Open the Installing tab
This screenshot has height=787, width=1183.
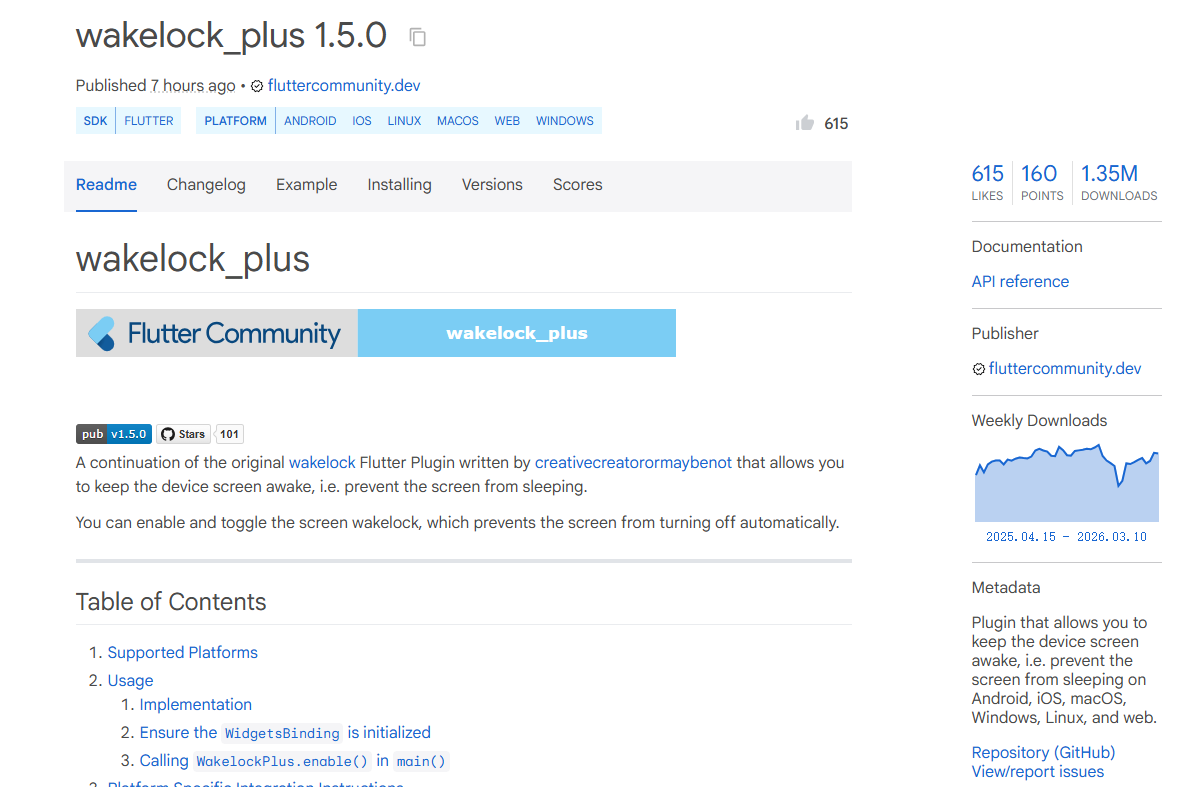pyautogui.click(x=399, y=185)
